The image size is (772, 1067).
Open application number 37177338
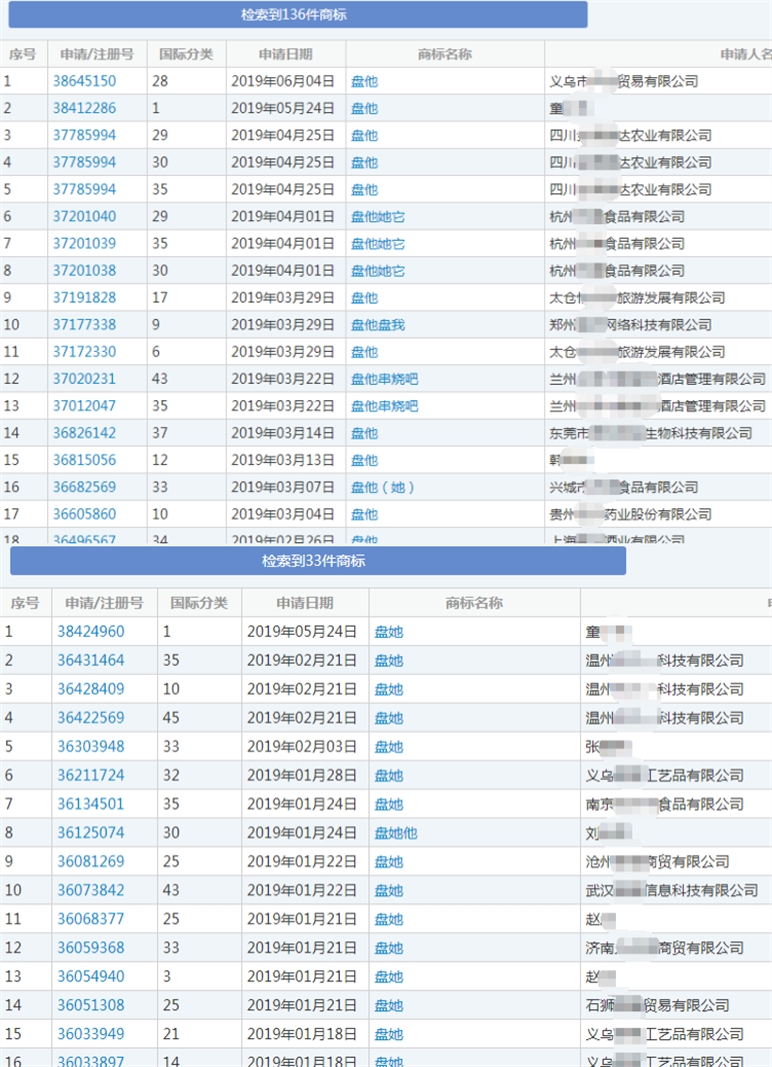[84, 325]
